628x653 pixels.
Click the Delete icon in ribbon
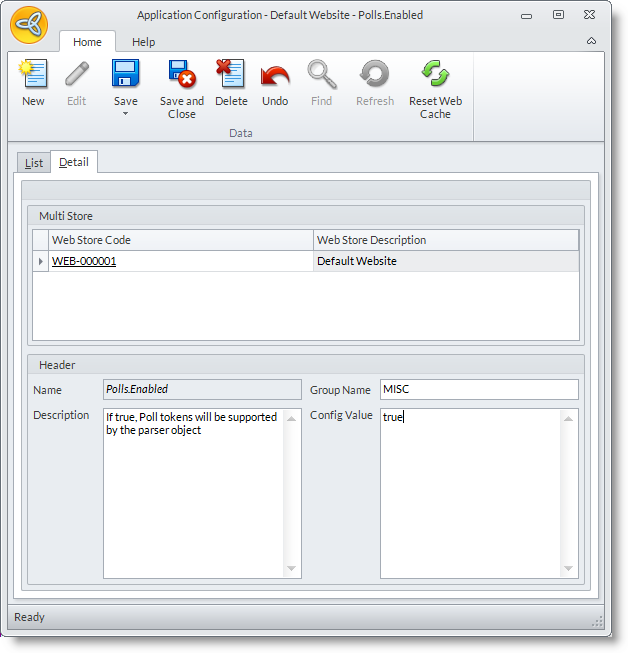(x=231, y=76)
